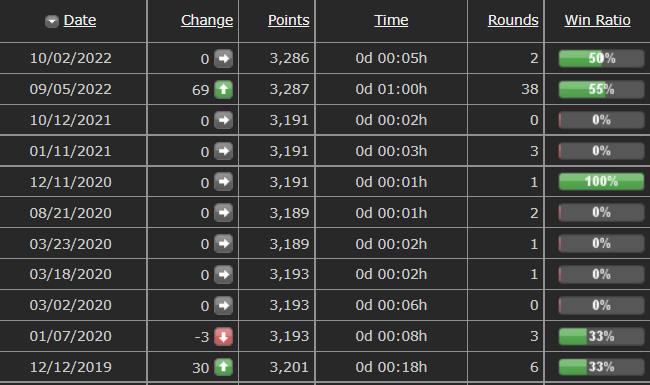The image size is (650, 385).
Task: Sort by the Rounds column header
Action: click(x=513, y=20)
